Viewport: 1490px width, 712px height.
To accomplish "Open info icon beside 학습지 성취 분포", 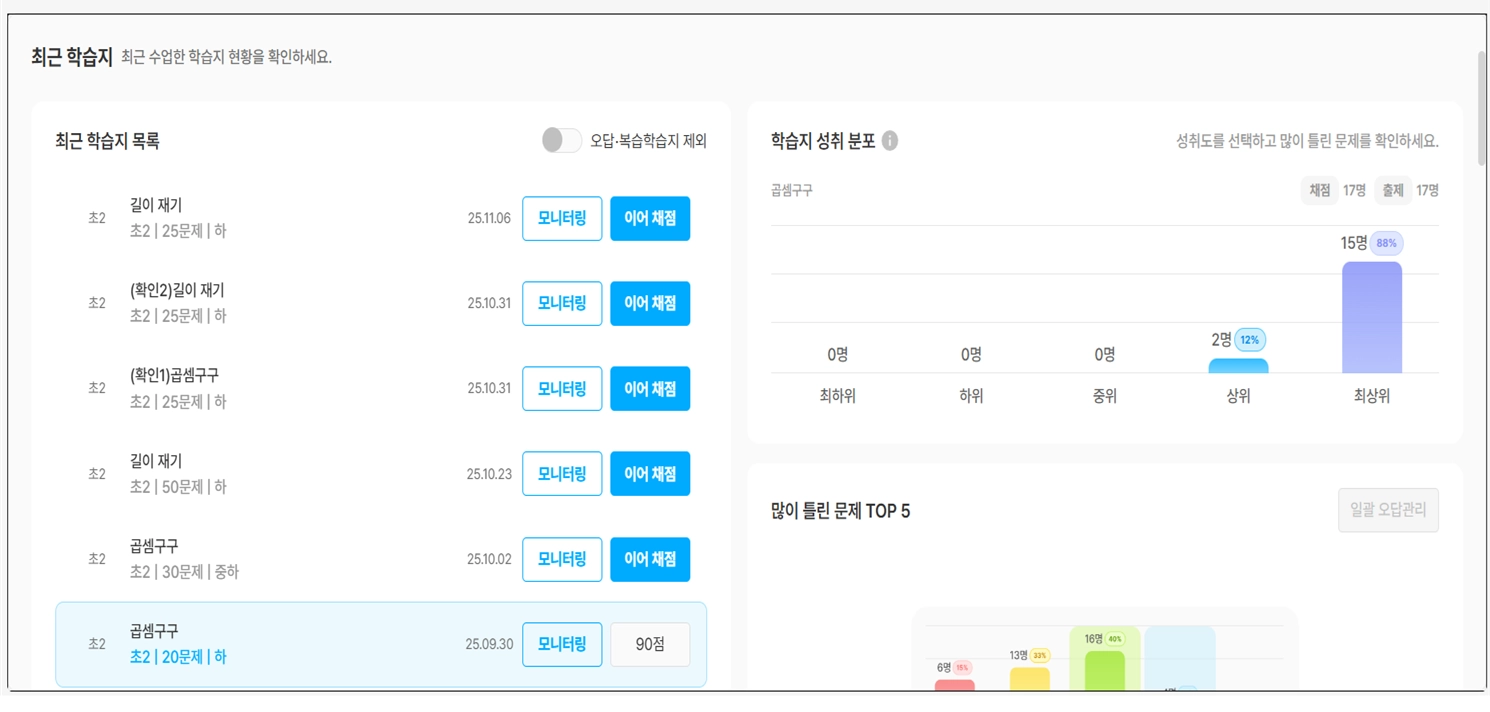I will point(890,141).
